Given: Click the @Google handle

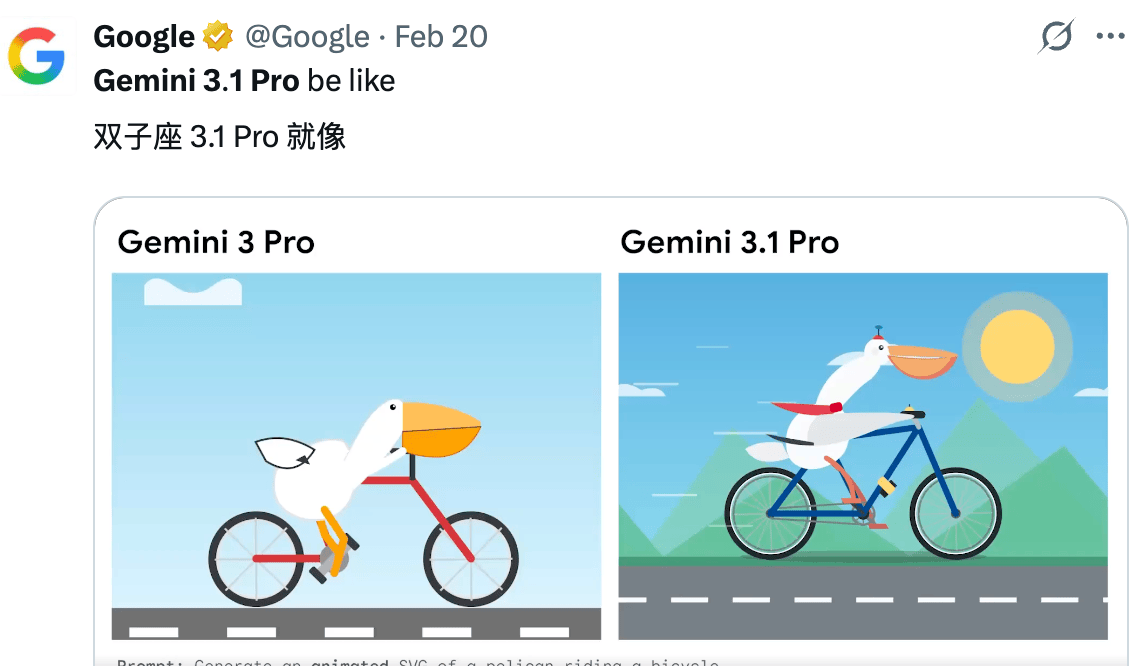Looking at the screenshot, I should (x=307, y=37).
